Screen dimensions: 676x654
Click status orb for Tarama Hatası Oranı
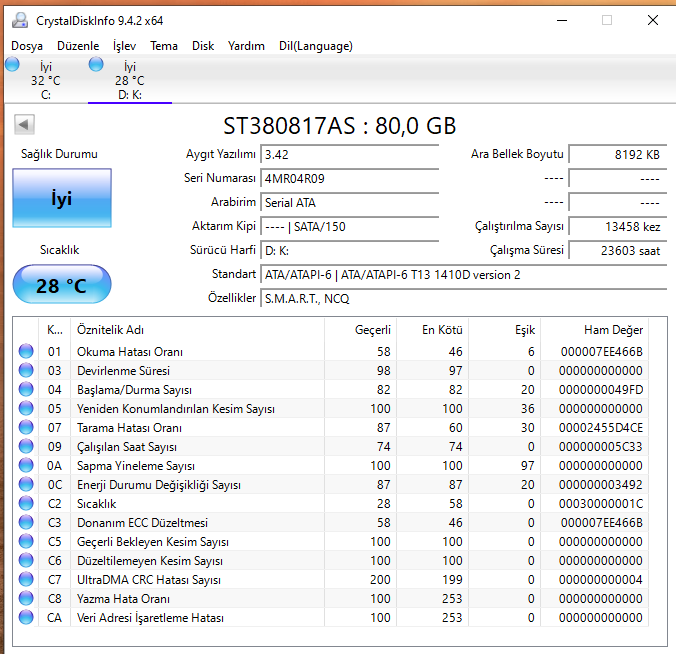pyautogui.click(x=26, y=427)
